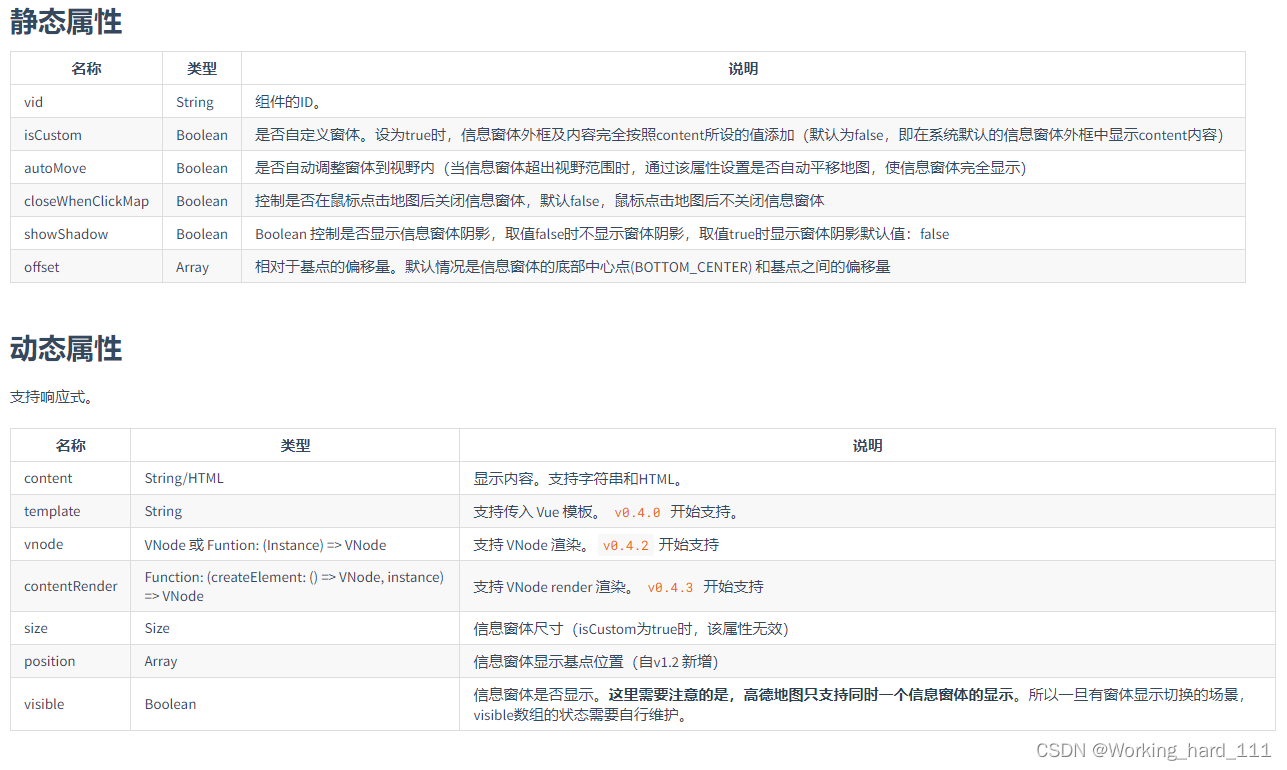Select the closeWhenClickMap row
The width and height of the screenshot is (1287, 770).
[x=84, y=200]
